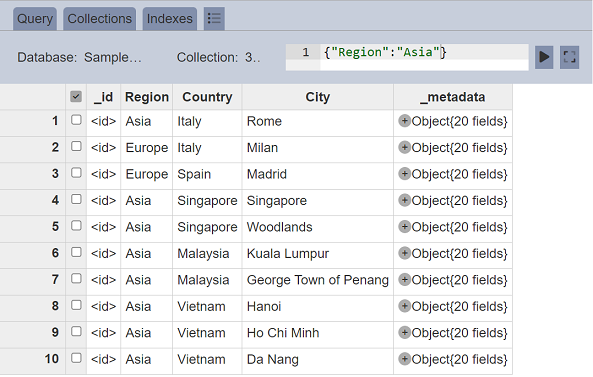Expand the _metadata object for Milan

[x=404, y=147]
